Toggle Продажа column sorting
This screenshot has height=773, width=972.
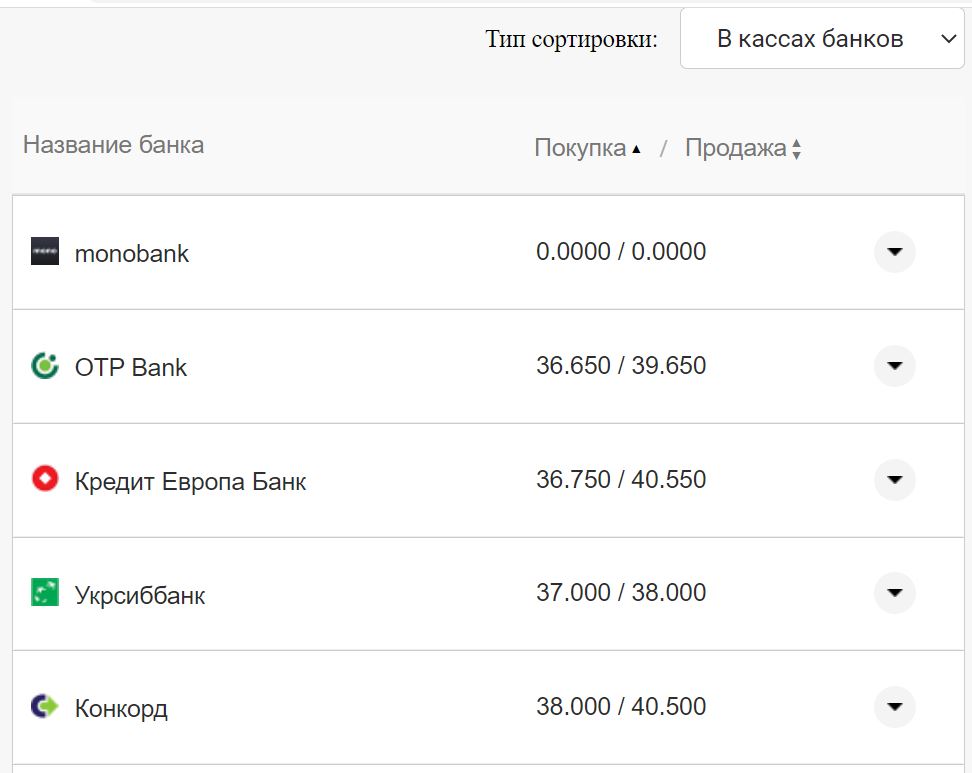pyautogui.click(x=737, y=147)
